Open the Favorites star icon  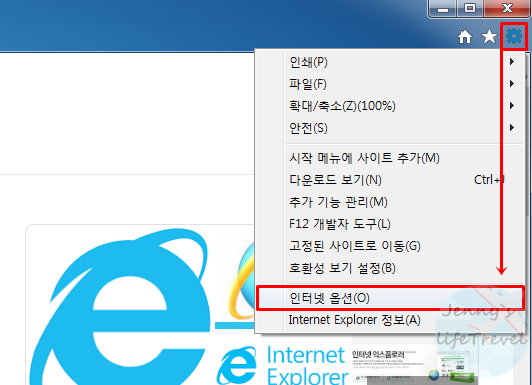point(489,36)
